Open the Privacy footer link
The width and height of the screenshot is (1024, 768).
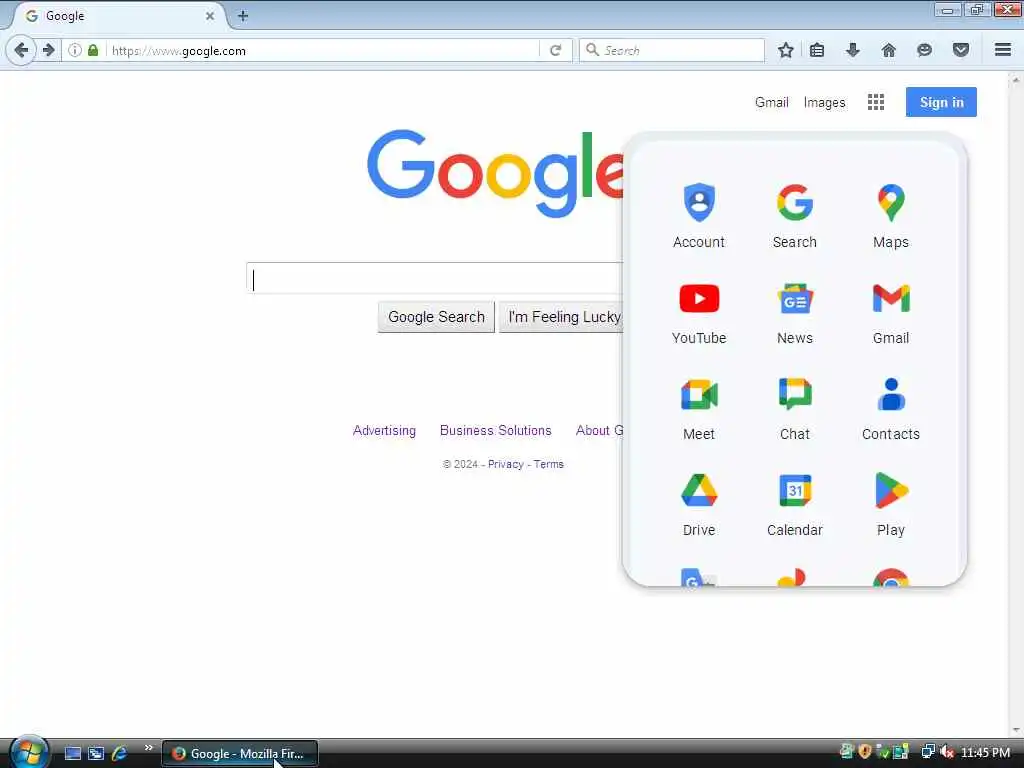click(505, 464)
